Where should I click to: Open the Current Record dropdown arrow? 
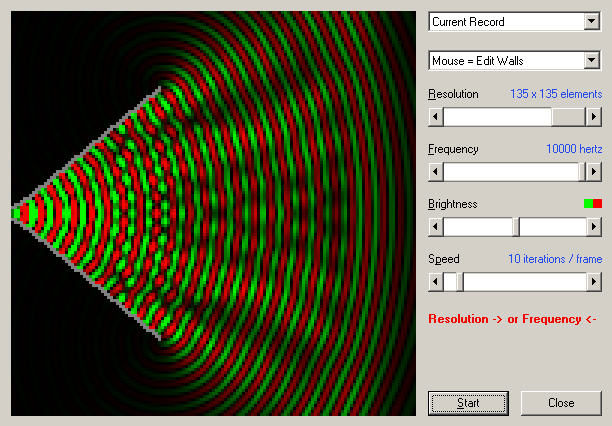click(x=592, y=21)
